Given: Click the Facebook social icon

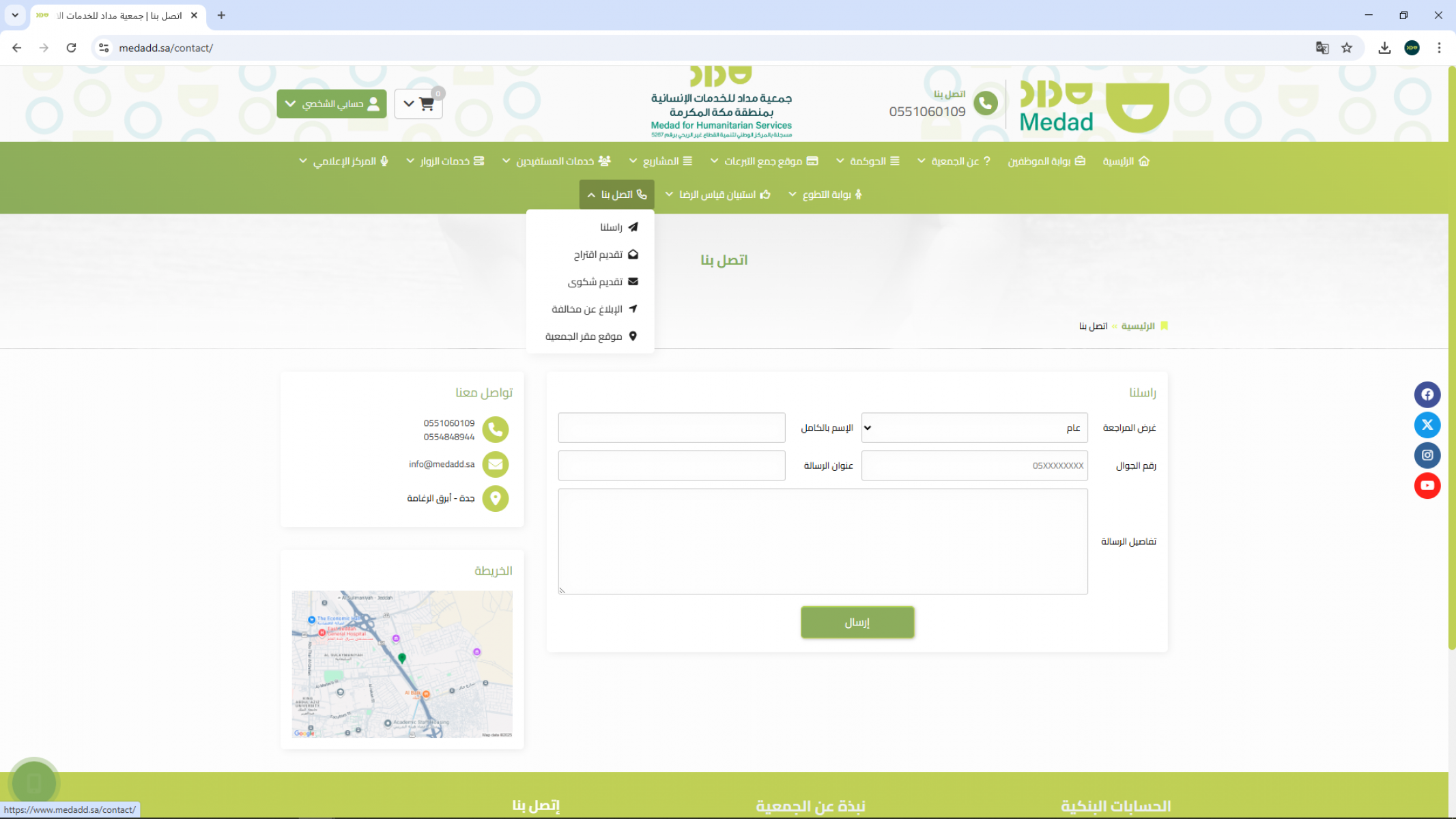Looking at the screenshot, I should [1427, 394].
